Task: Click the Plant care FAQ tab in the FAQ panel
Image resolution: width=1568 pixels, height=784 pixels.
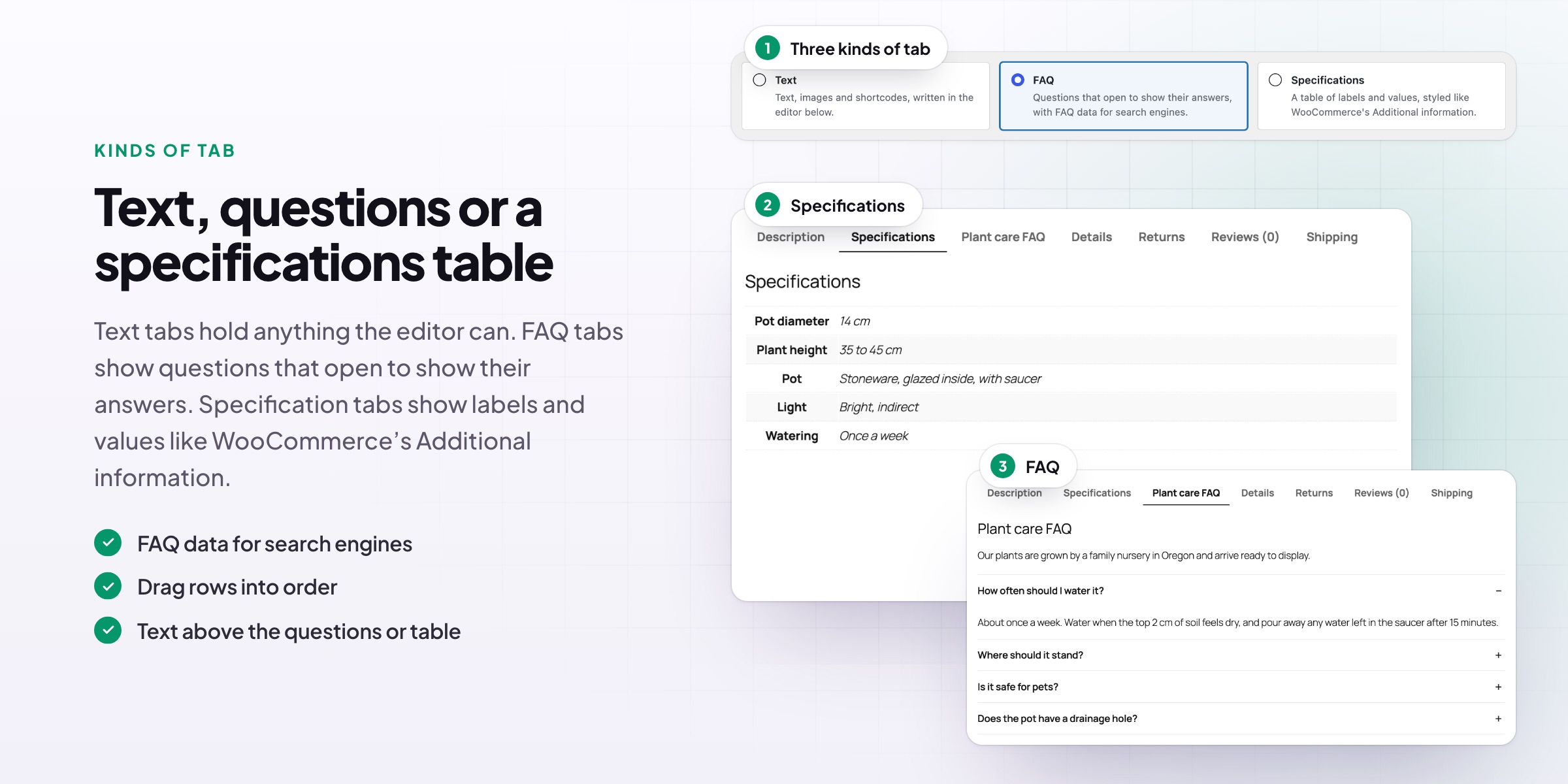Action: [x=1186, y=493]
